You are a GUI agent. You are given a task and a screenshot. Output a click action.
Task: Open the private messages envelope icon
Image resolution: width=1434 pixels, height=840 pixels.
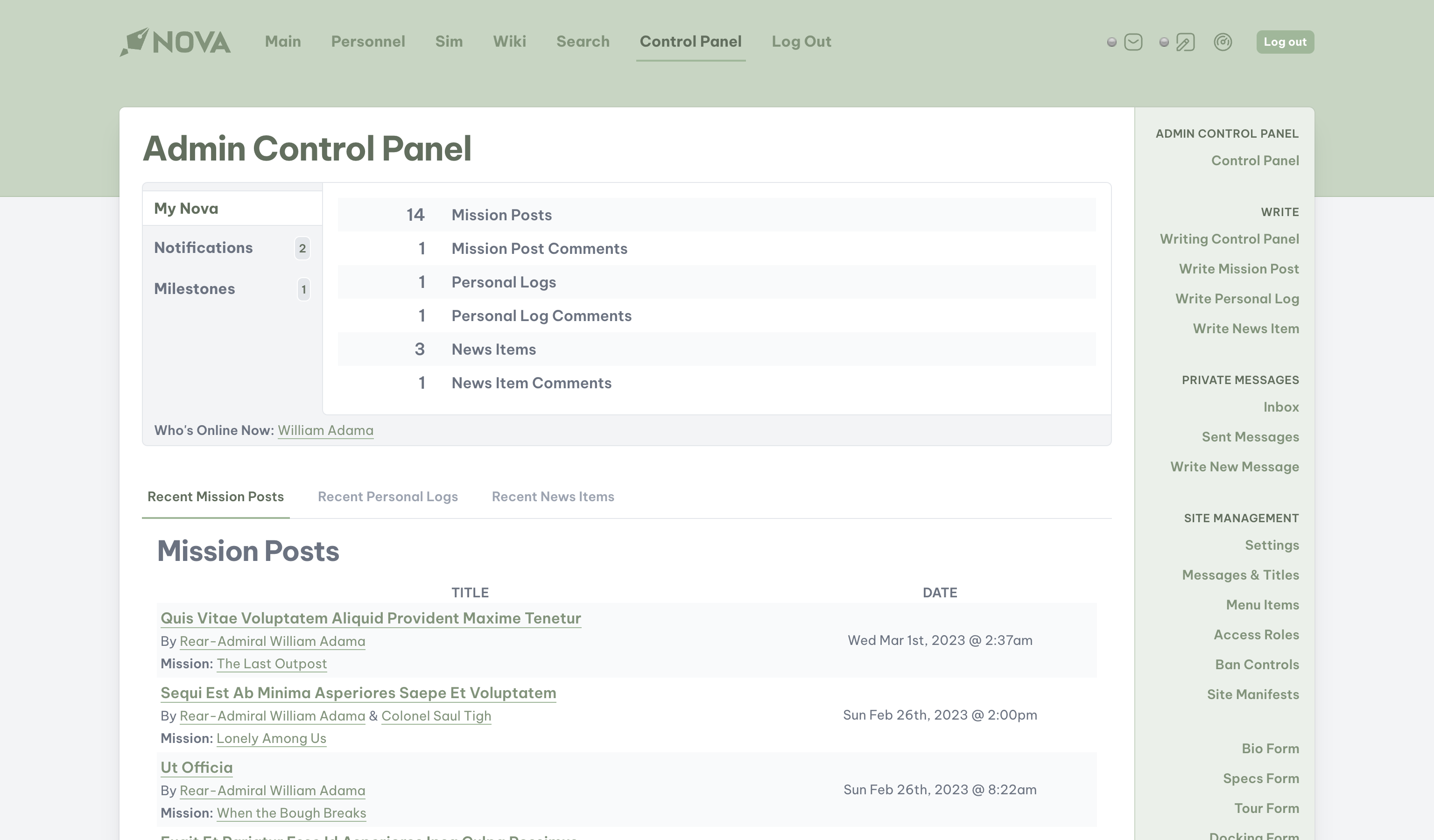click(x=1133, y=42)
